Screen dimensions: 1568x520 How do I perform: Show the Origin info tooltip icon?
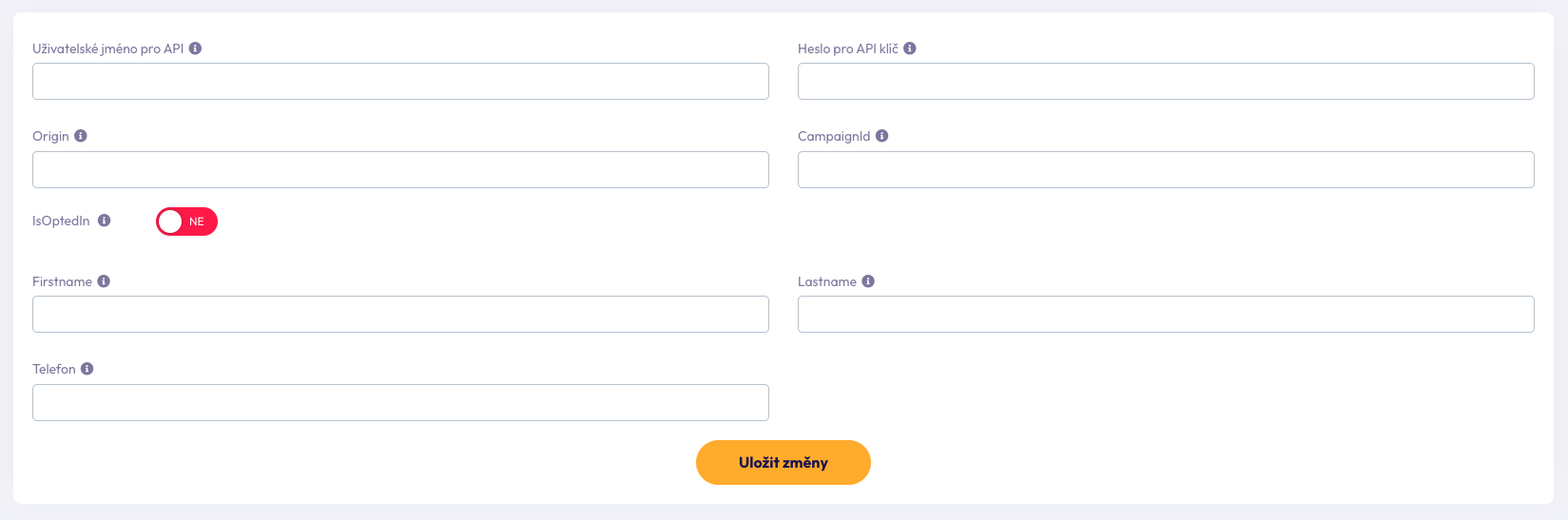(x=81, y=136)
